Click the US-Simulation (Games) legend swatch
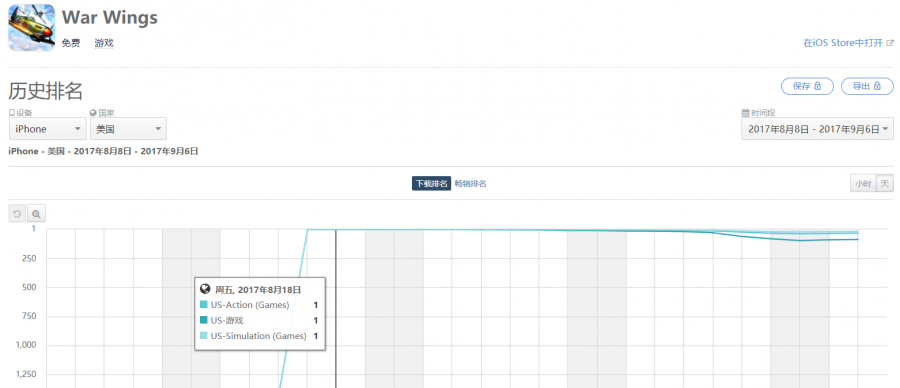Viewport: 900px width, 388px height. [204, 336]
